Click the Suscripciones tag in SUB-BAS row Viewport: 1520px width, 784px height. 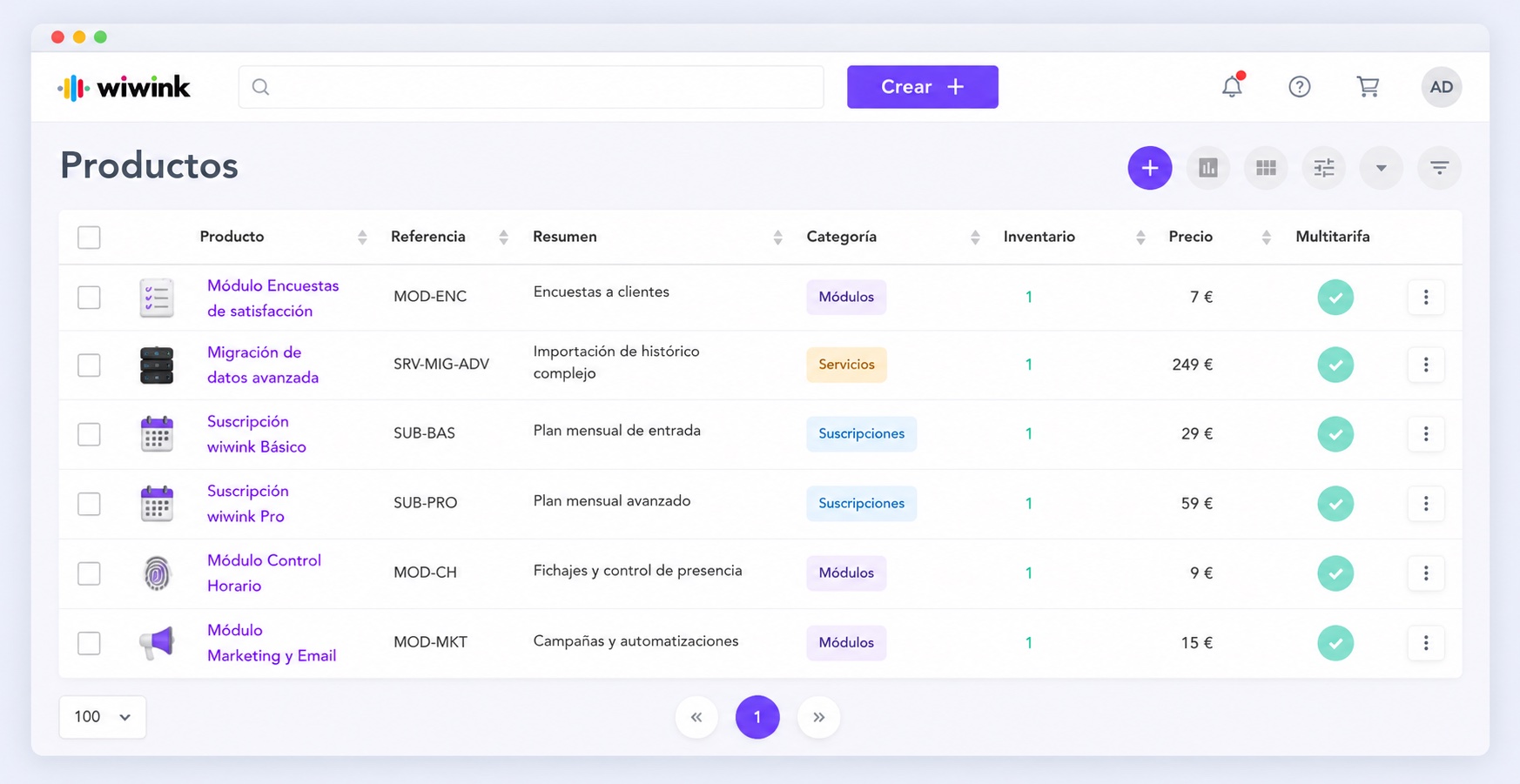pyautogui.click(x=861, y=433)
